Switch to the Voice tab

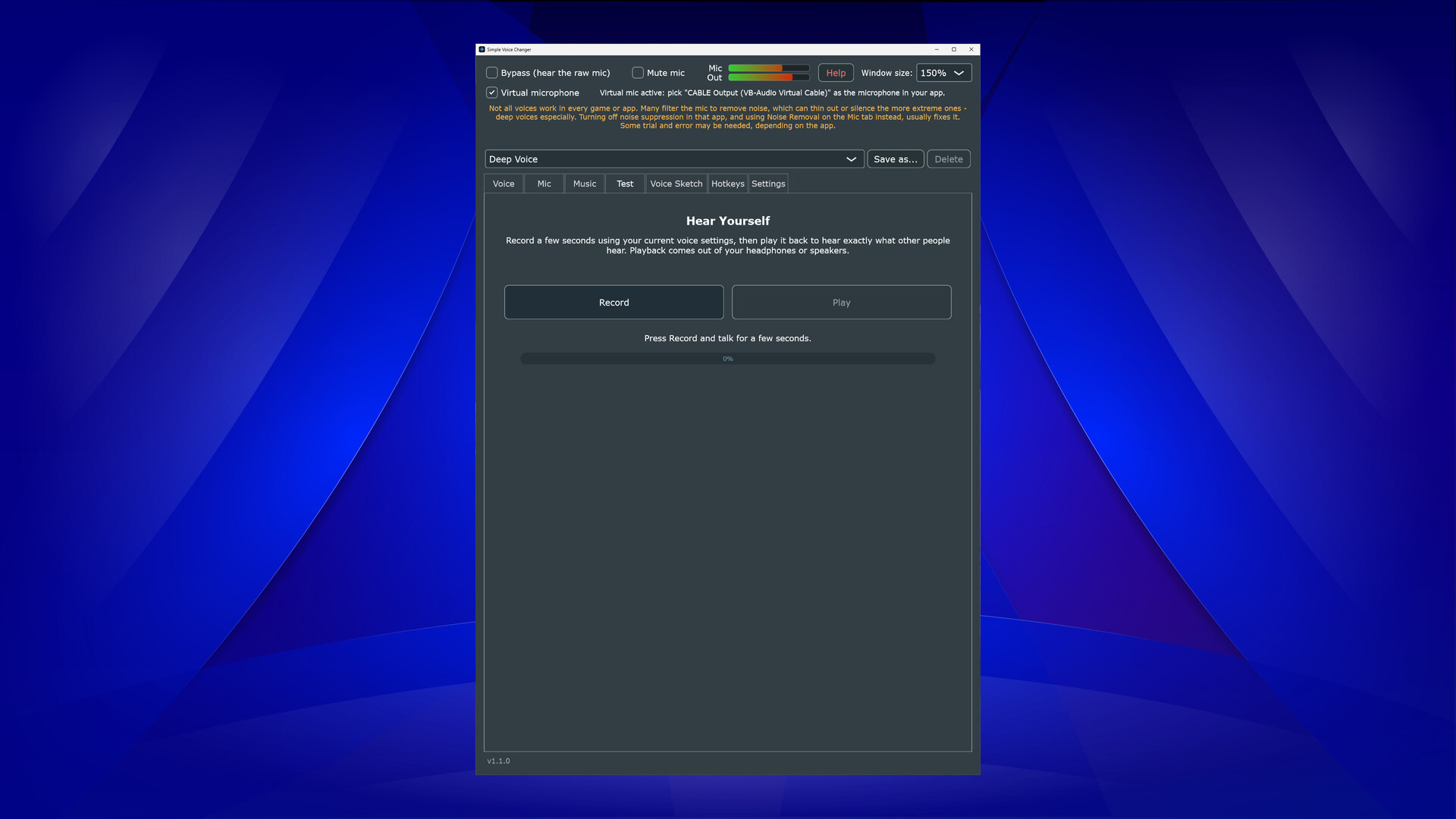(504, 184)
